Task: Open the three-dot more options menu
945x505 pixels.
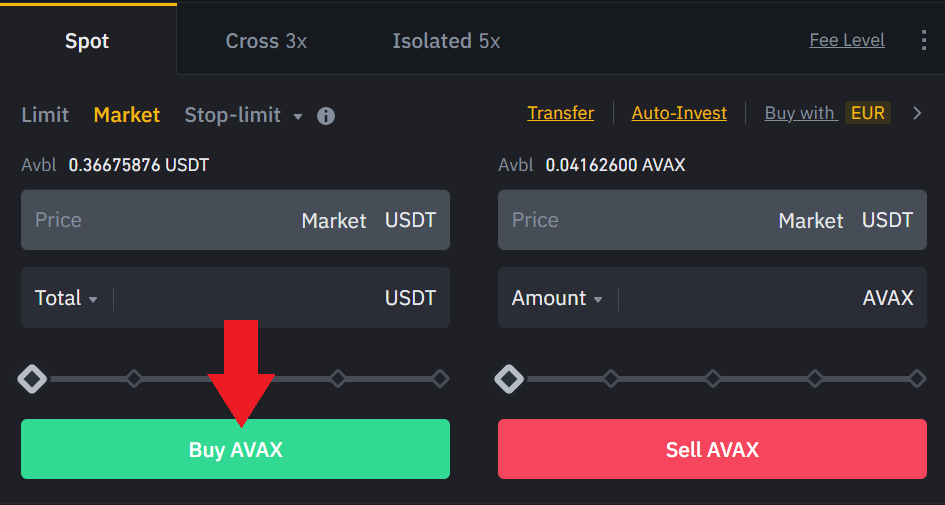Action: [x=923, y=40]
